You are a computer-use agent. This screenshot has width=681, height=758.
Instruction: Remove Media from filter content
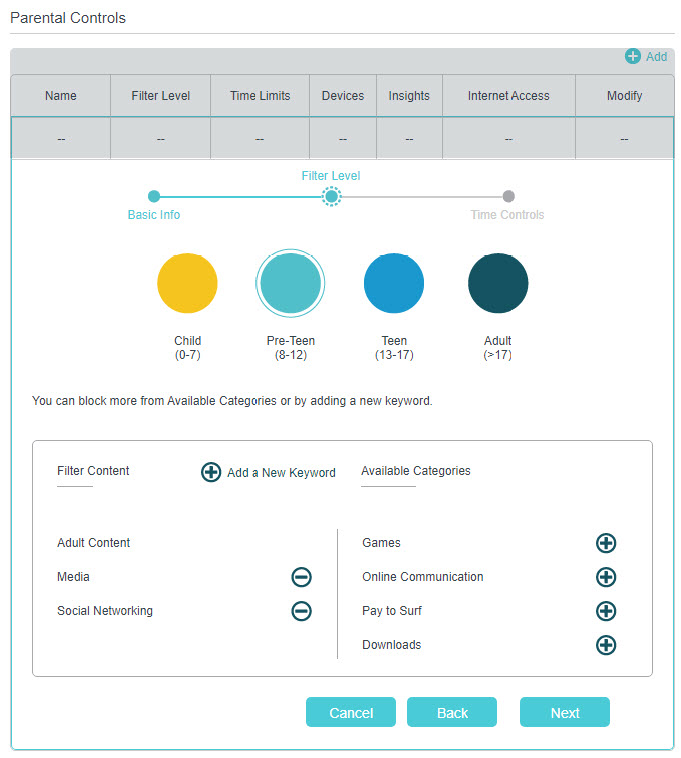[x=301, y=577]
